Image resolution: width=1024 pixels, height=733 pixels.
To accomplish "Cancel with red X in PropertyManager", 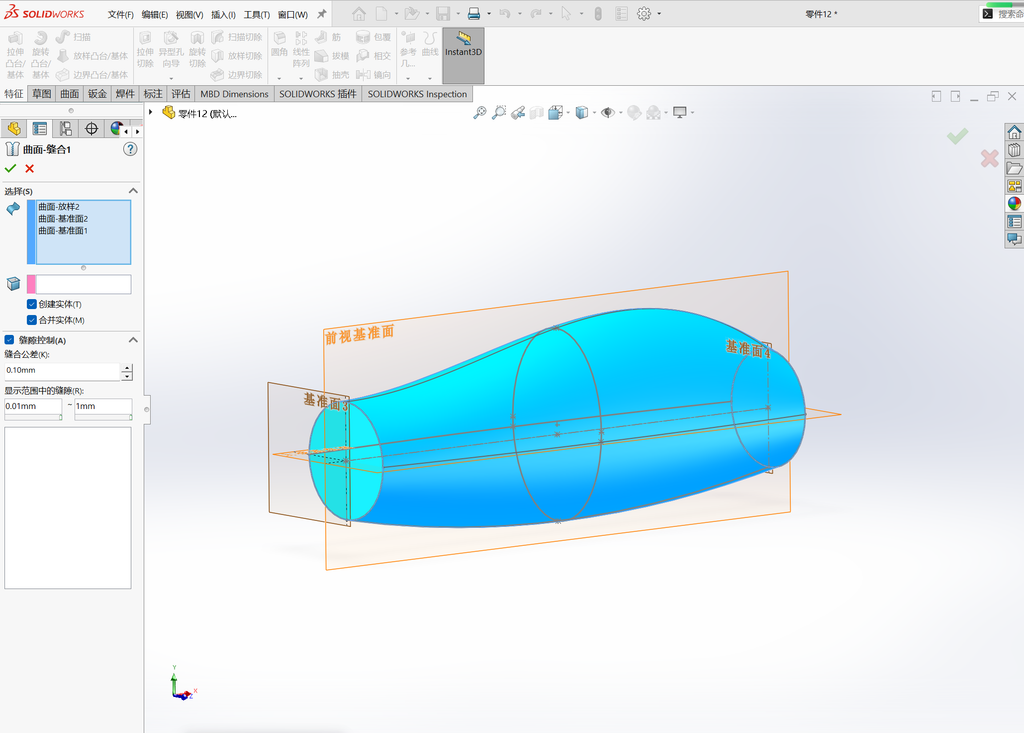I will tap(29, 169).
